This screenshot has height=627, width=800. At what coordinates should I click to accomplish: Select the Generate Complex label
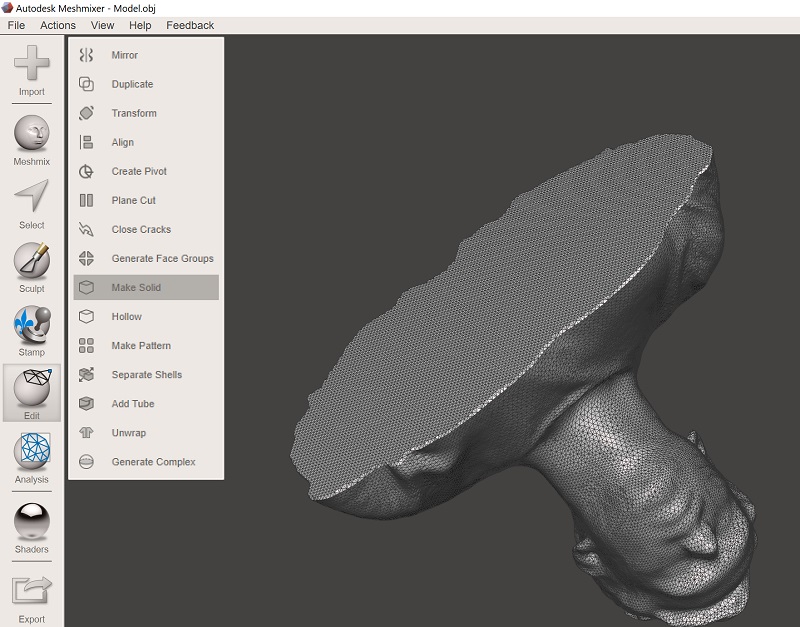pyautogui.click(x=153, y=462)
